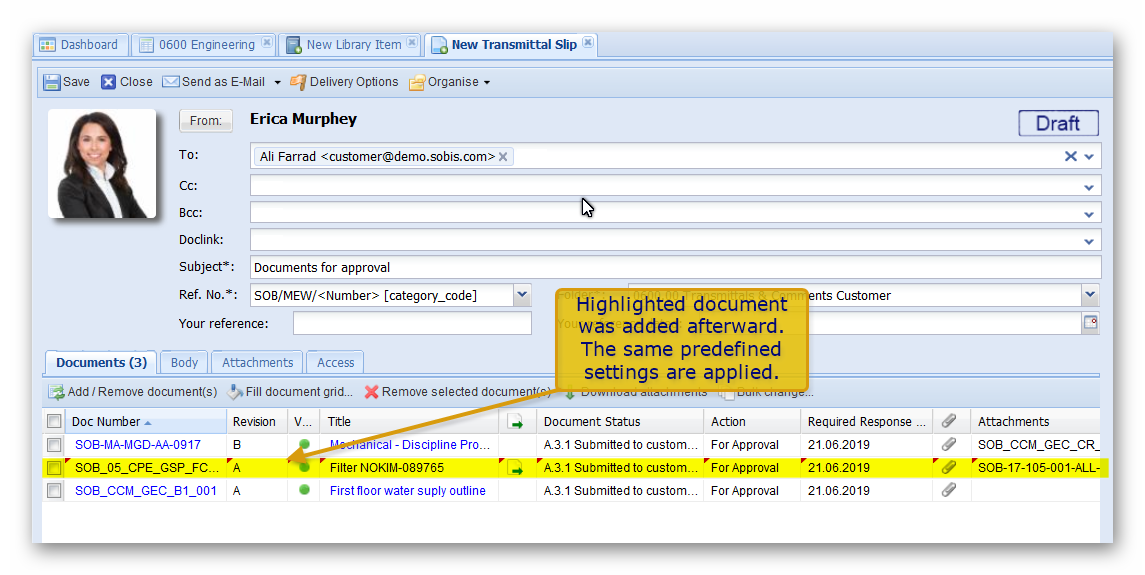The height and width of the screenshot is (575, 1145).
Task: Expand the Doclink field dropdown
Action: (1089, 241)
